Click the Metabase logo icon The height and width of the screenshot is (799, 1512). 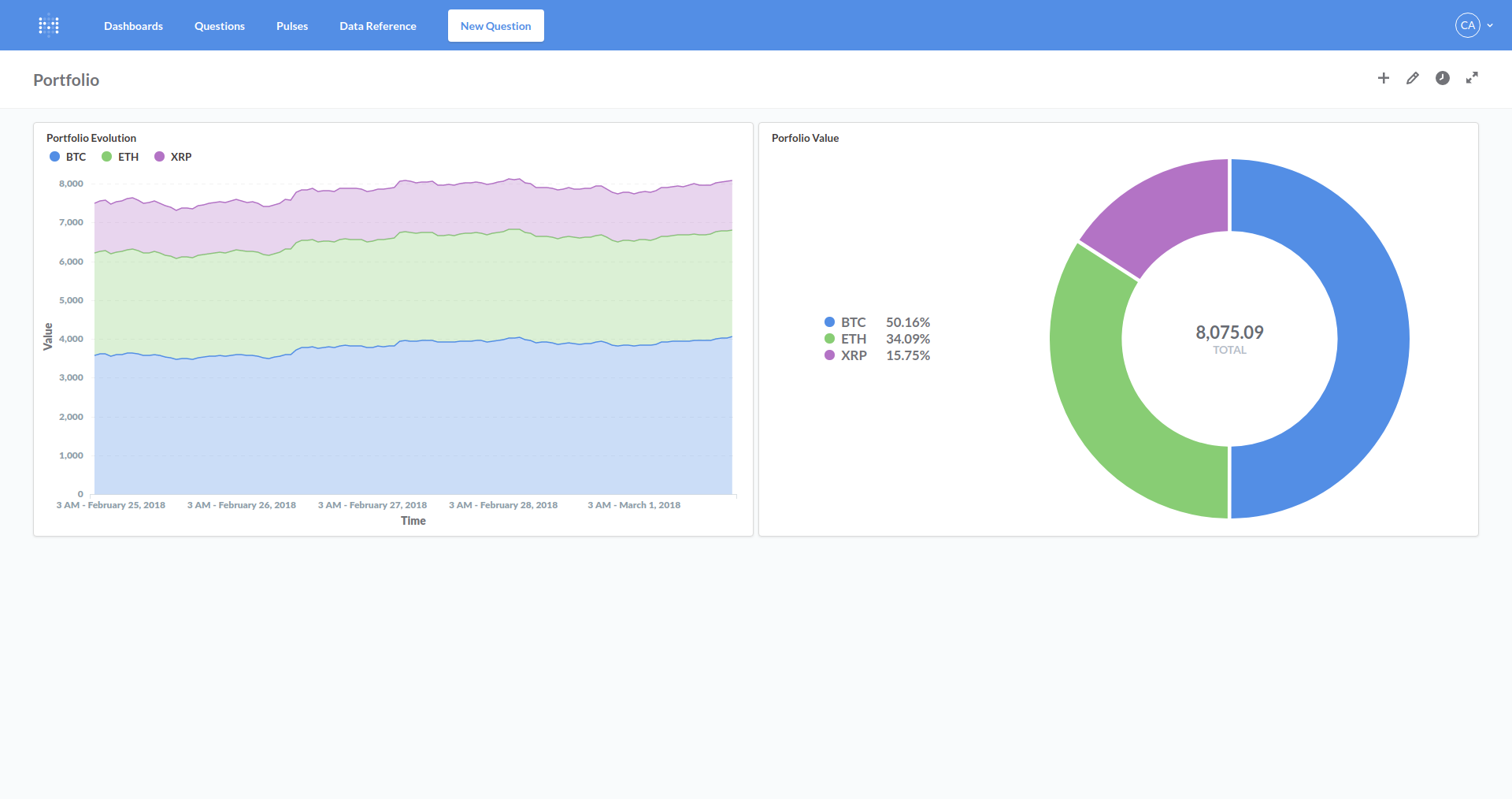(49, 25)
